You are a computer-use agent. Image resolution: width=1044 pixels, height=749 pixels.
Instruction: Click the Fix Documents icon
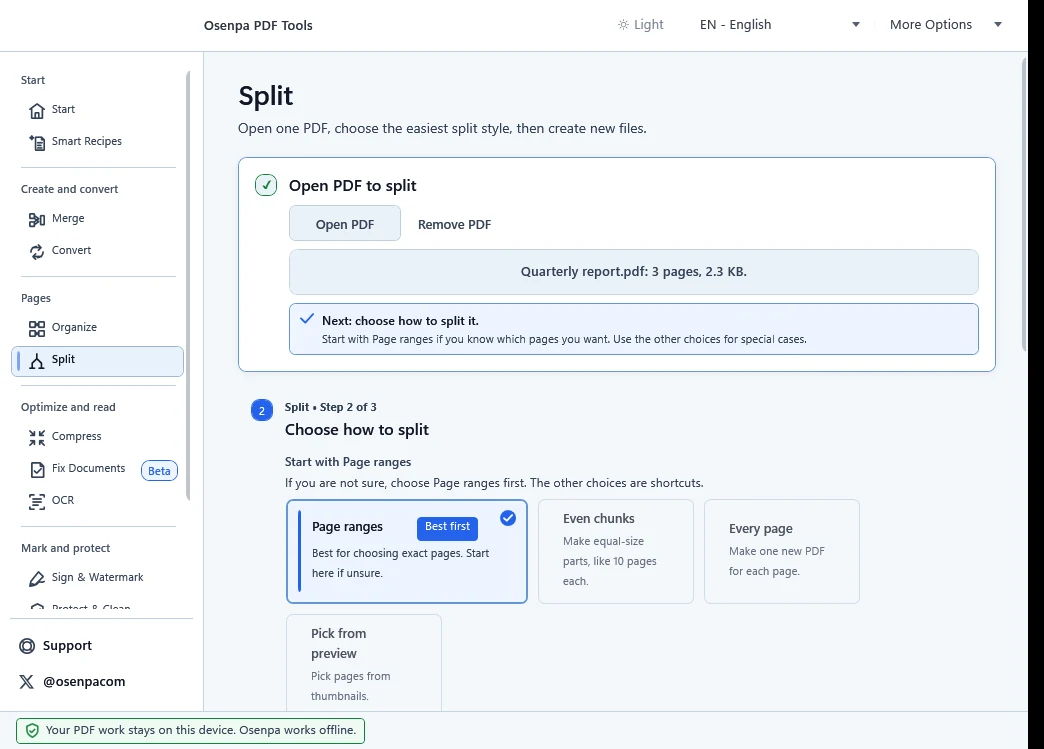click(37, 469)
